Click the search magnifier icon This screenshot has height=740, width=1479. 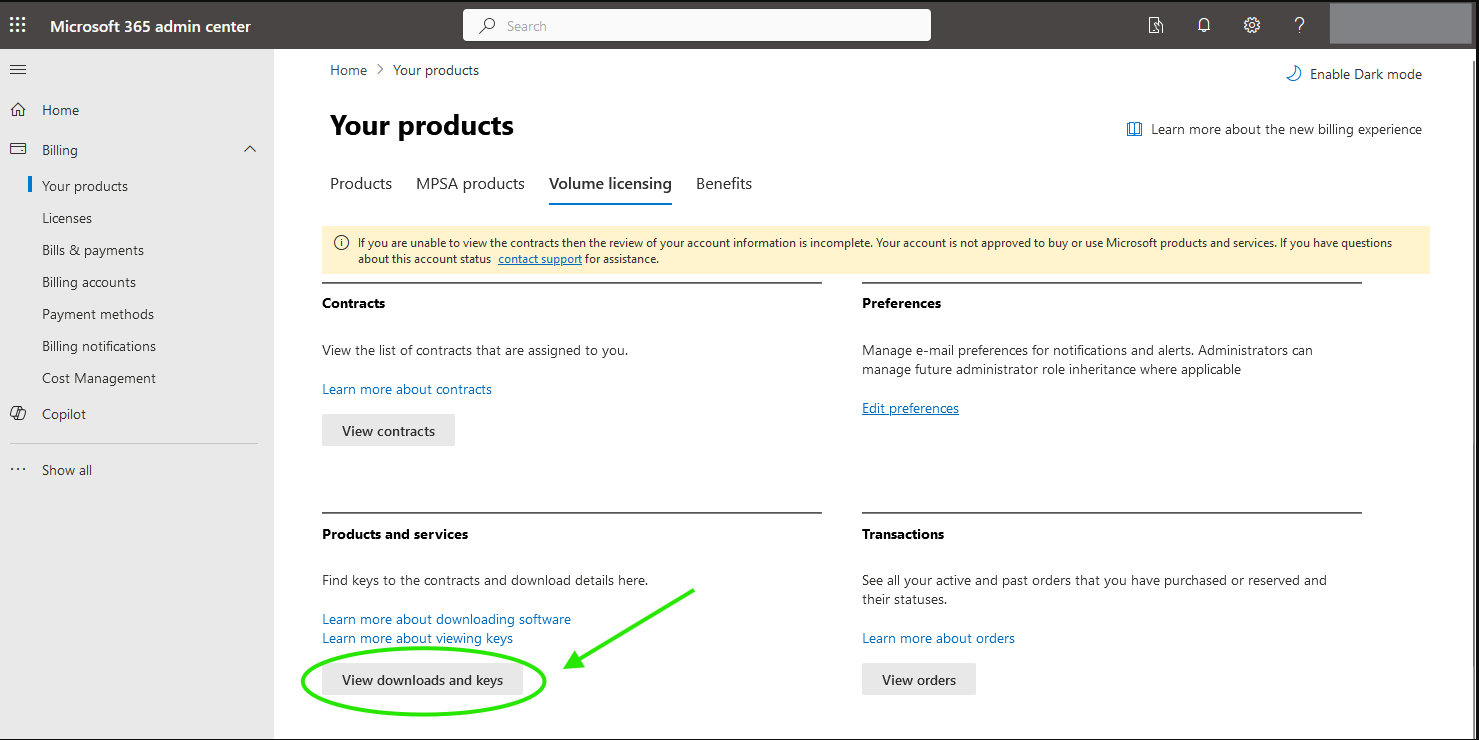(485, 24)
